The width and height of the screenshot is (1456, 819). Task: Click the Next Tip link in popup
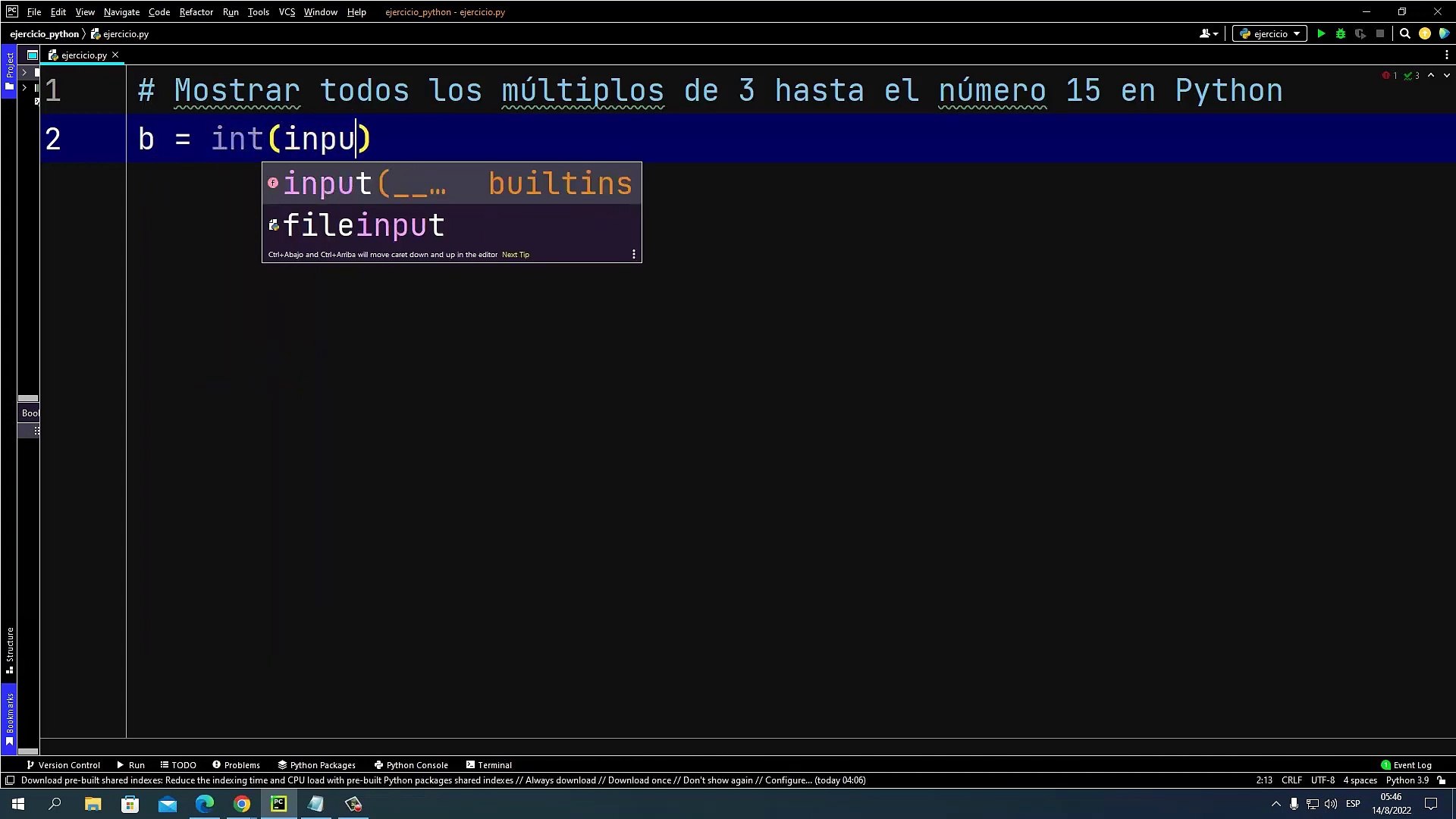(x=516, y=255)
